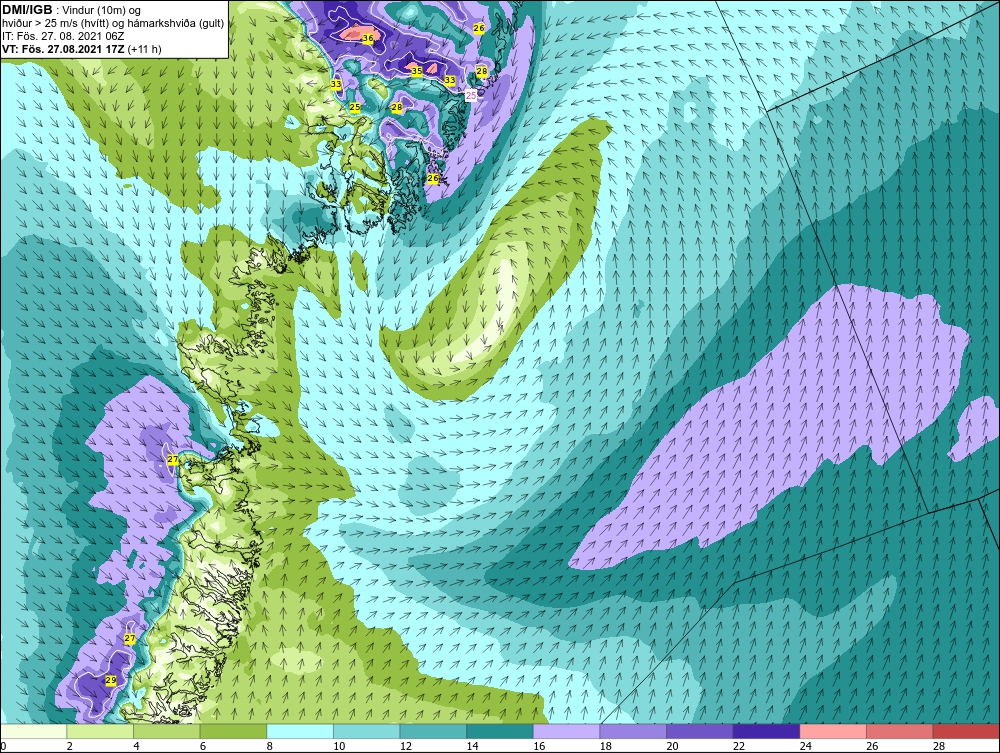Screen dimensions: 1000x753
Task: Click the yellow gust label 35
Action: coord(416,71)
